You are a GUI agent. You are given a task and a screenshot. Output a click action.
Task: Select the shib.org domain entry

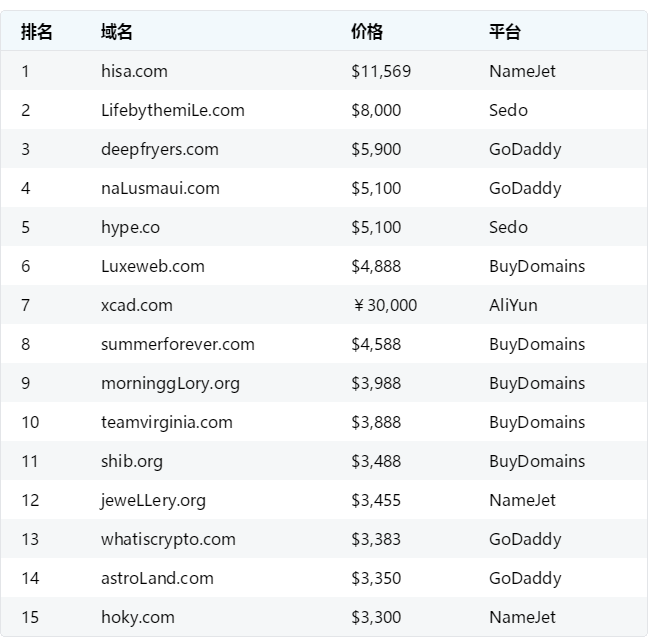(x=131, y=461)
